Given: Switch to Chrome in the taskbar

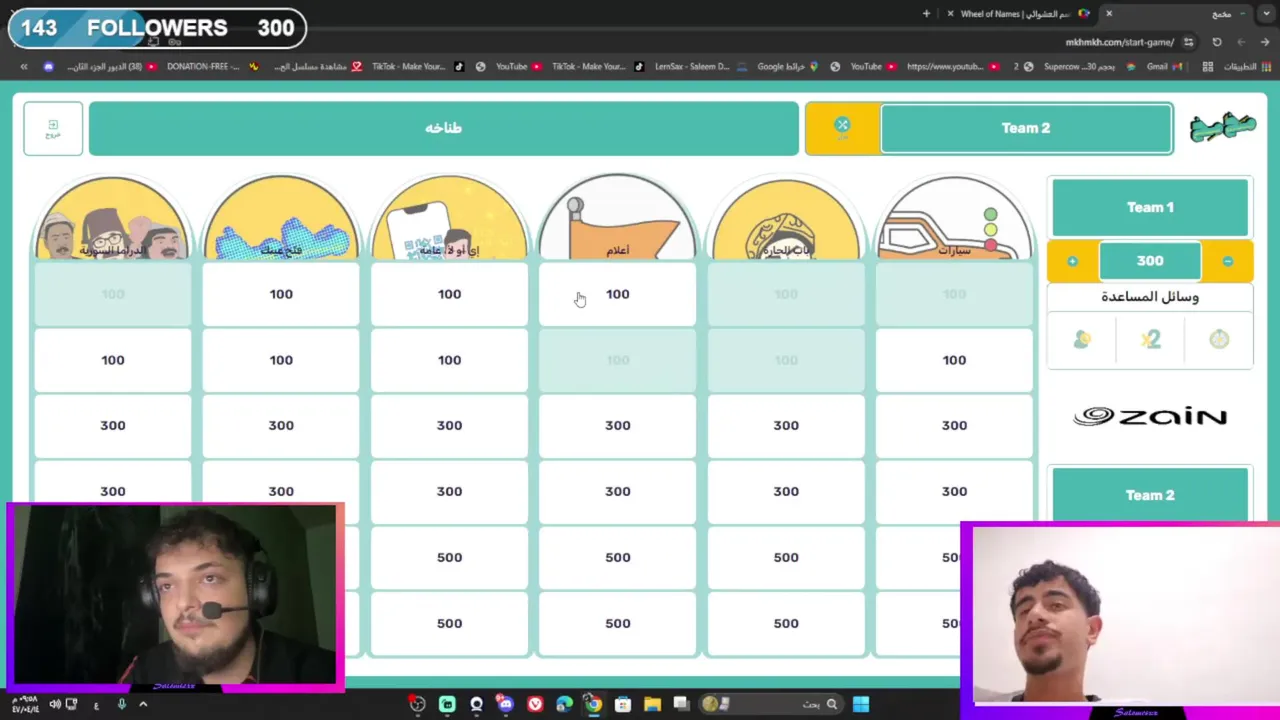Looking at the screenshot, I should (x=593, y=704).
